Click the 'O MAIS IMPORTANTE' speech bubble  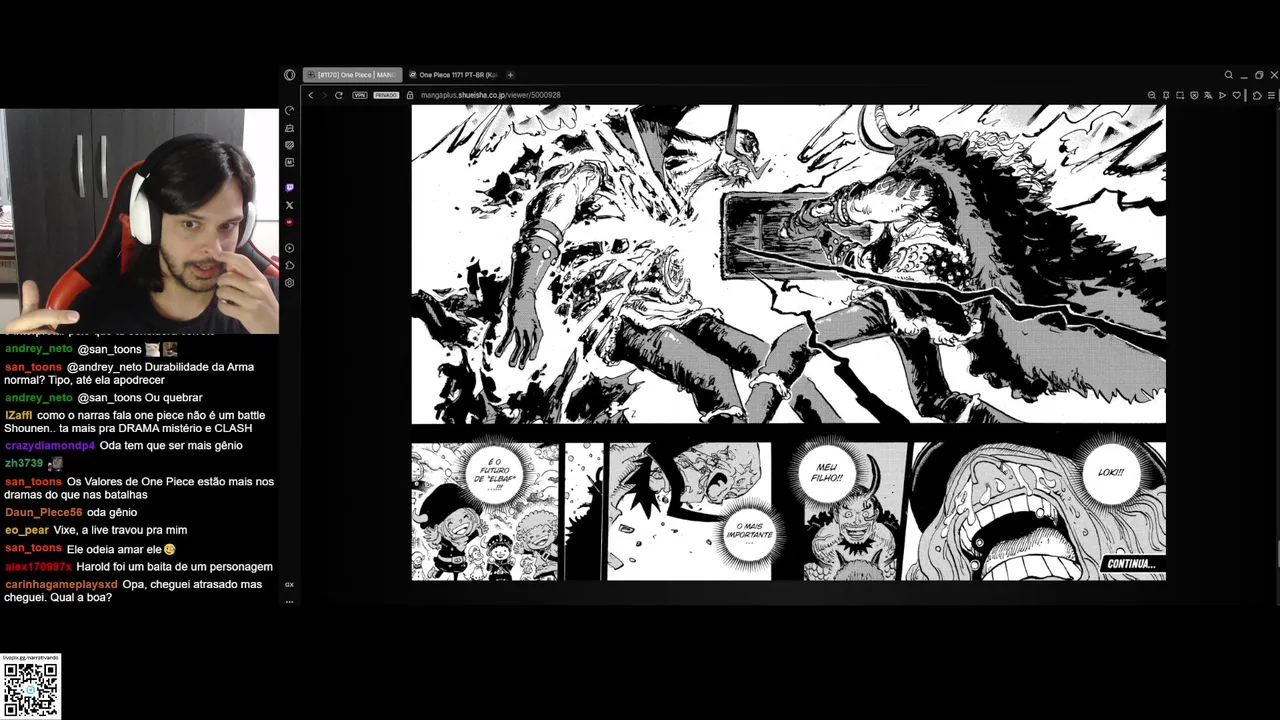(x=748, y=535)
